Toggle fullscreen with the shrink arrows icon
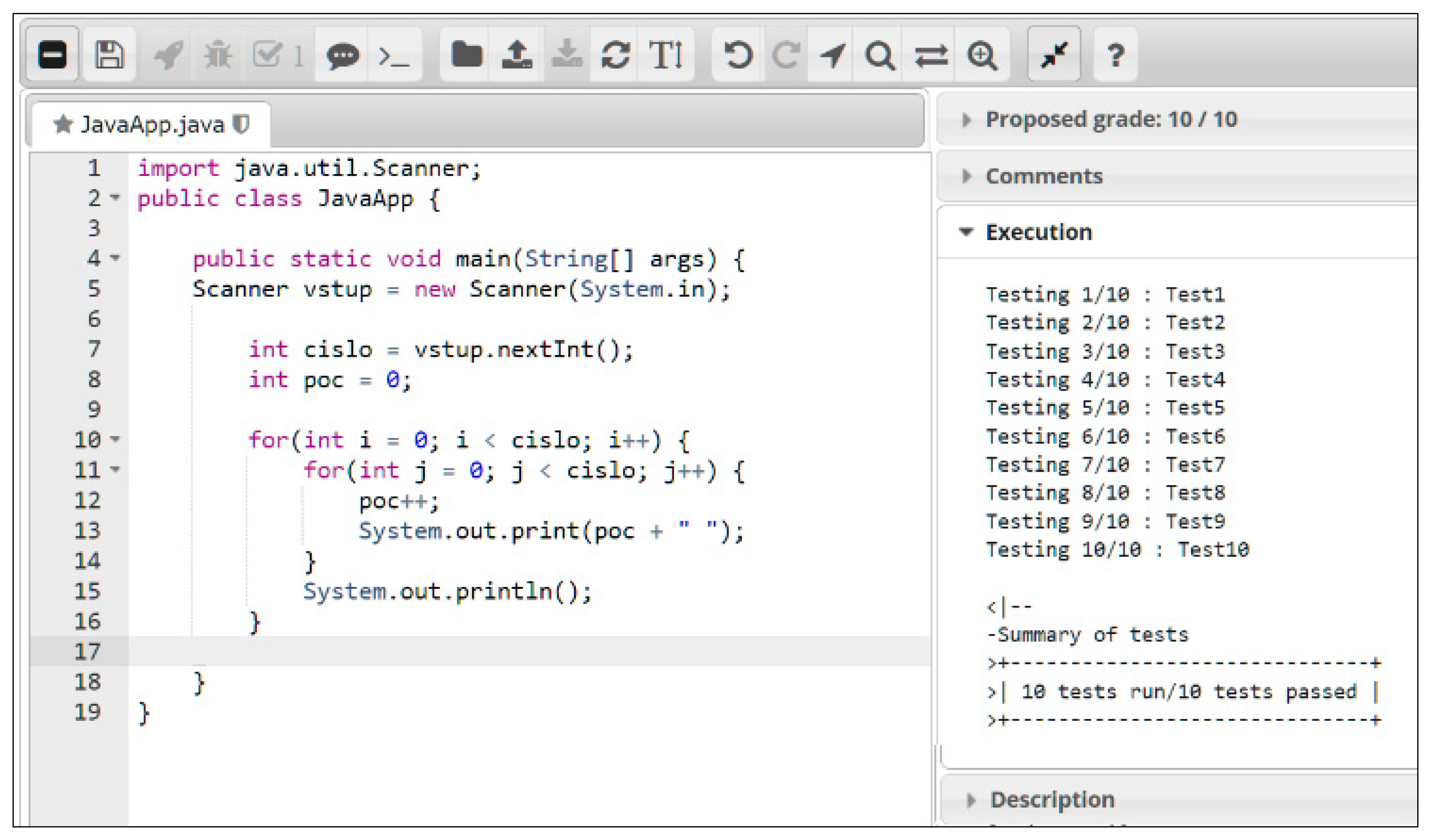Viewport: 1431px width, 840px height. [1053, 55]
